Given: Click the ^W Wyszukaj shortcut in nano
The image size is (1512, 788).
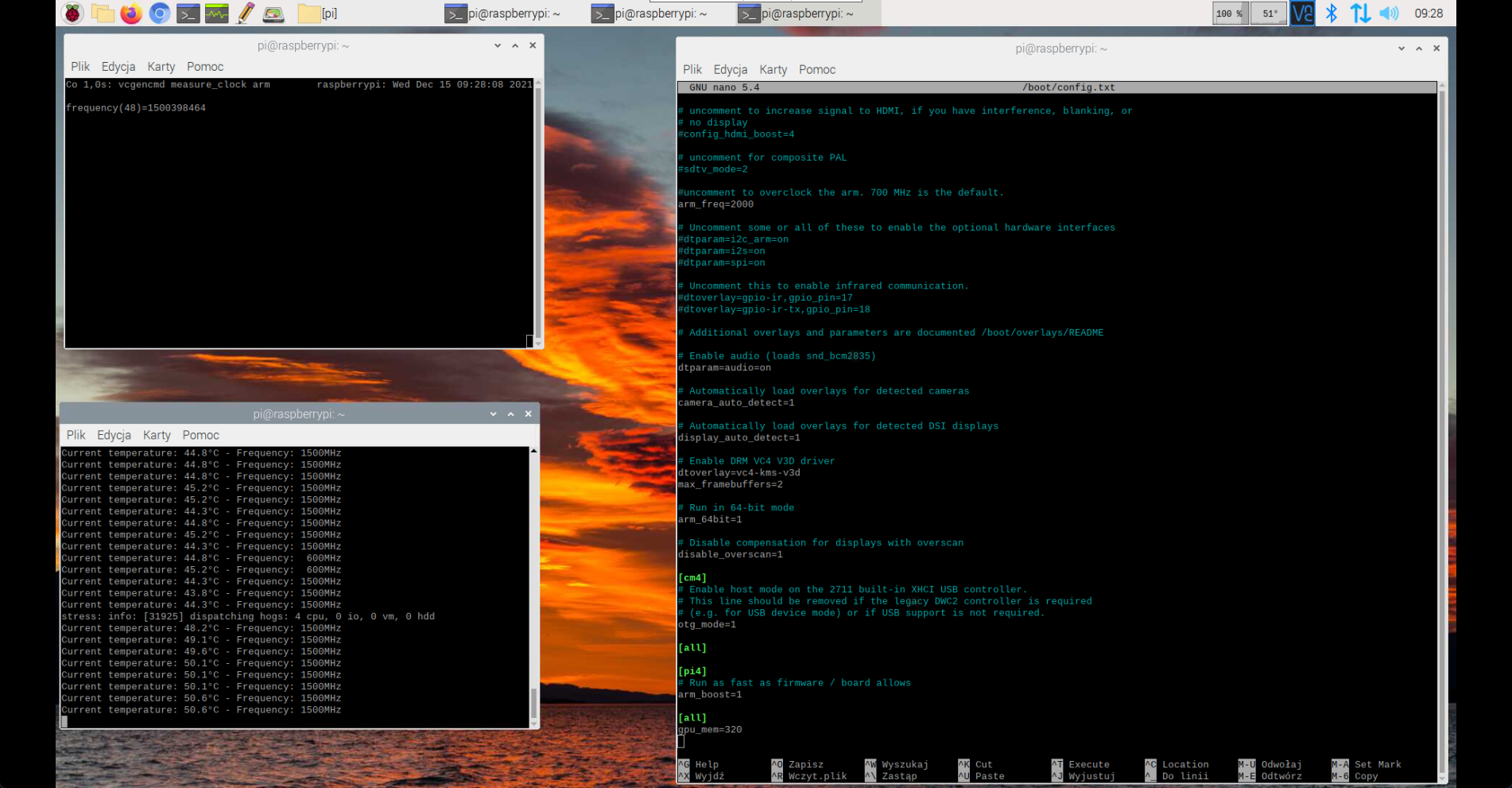Looking at the screenshot, I should (x=897, y=765).
